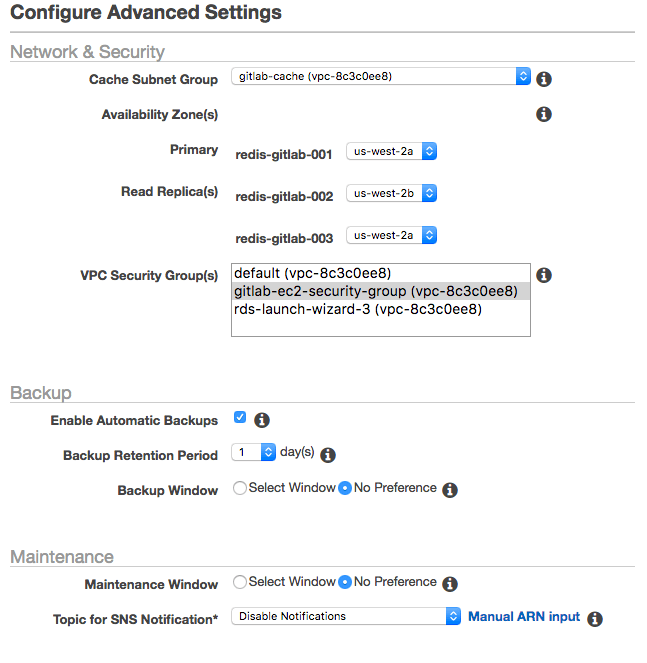This screenshot has width=647, height=663.
Task: Open the Backup Retention Period day selector
Action: [253, 452]
